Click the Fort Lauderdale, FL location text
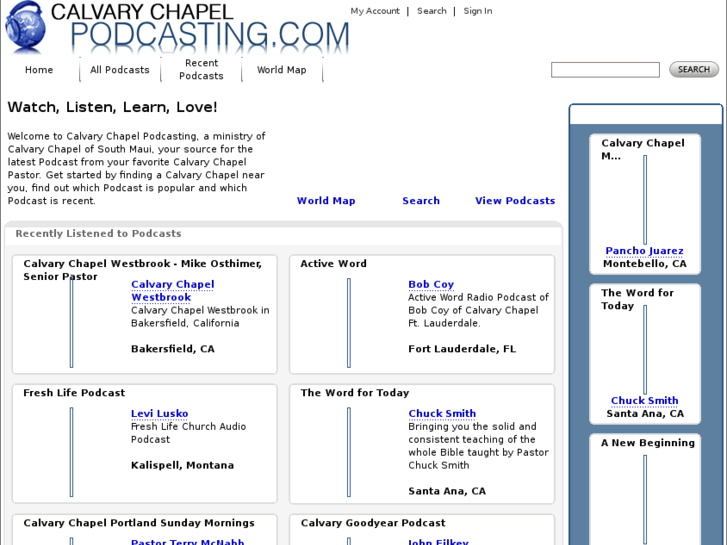This screenshot has height=545, width=727. (x=462, y=349)
